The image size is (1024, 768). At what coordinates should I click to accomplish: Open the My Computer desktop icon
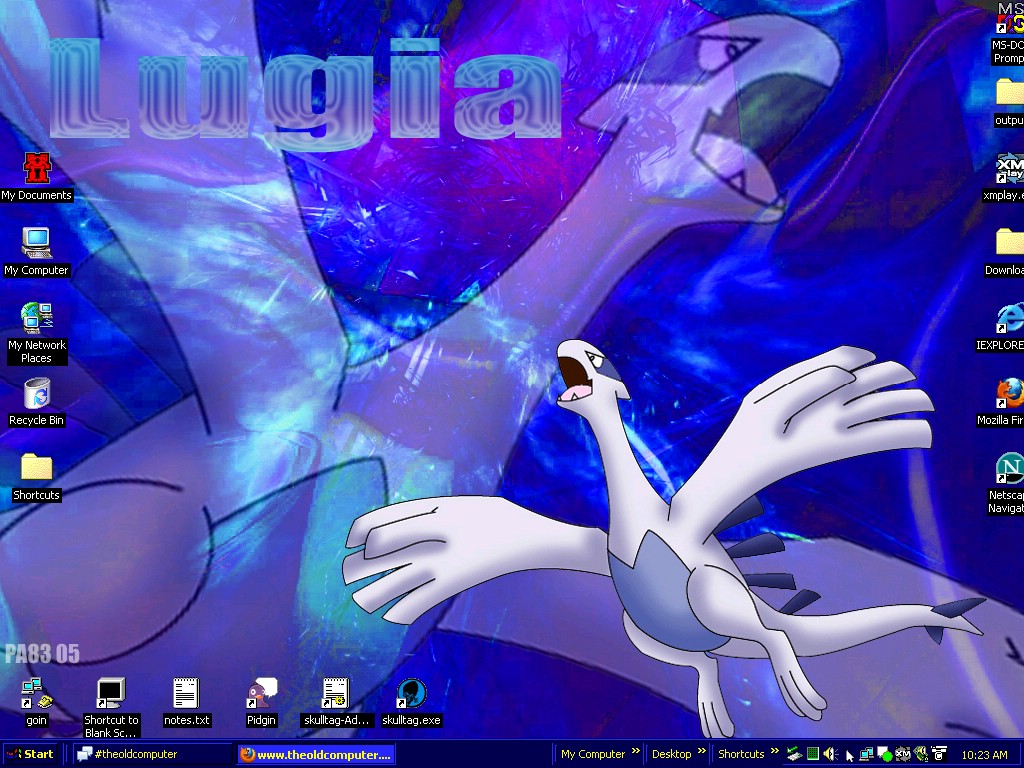pyautogui.click(x=36, y=243)
